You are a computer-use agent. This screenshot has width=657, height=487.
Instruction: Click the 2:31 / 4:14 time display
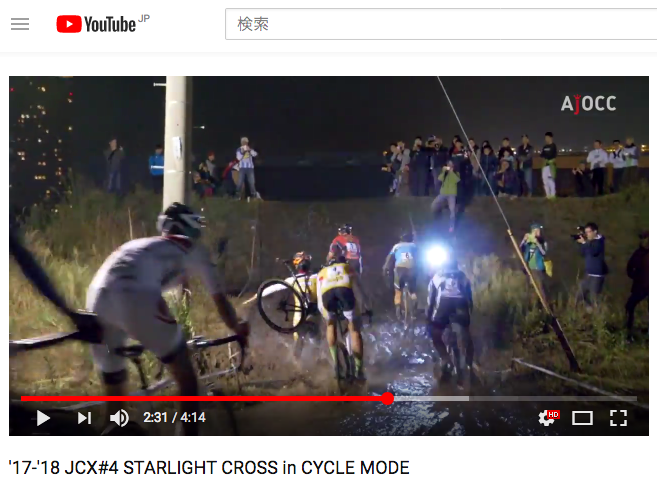pos(174,417)
